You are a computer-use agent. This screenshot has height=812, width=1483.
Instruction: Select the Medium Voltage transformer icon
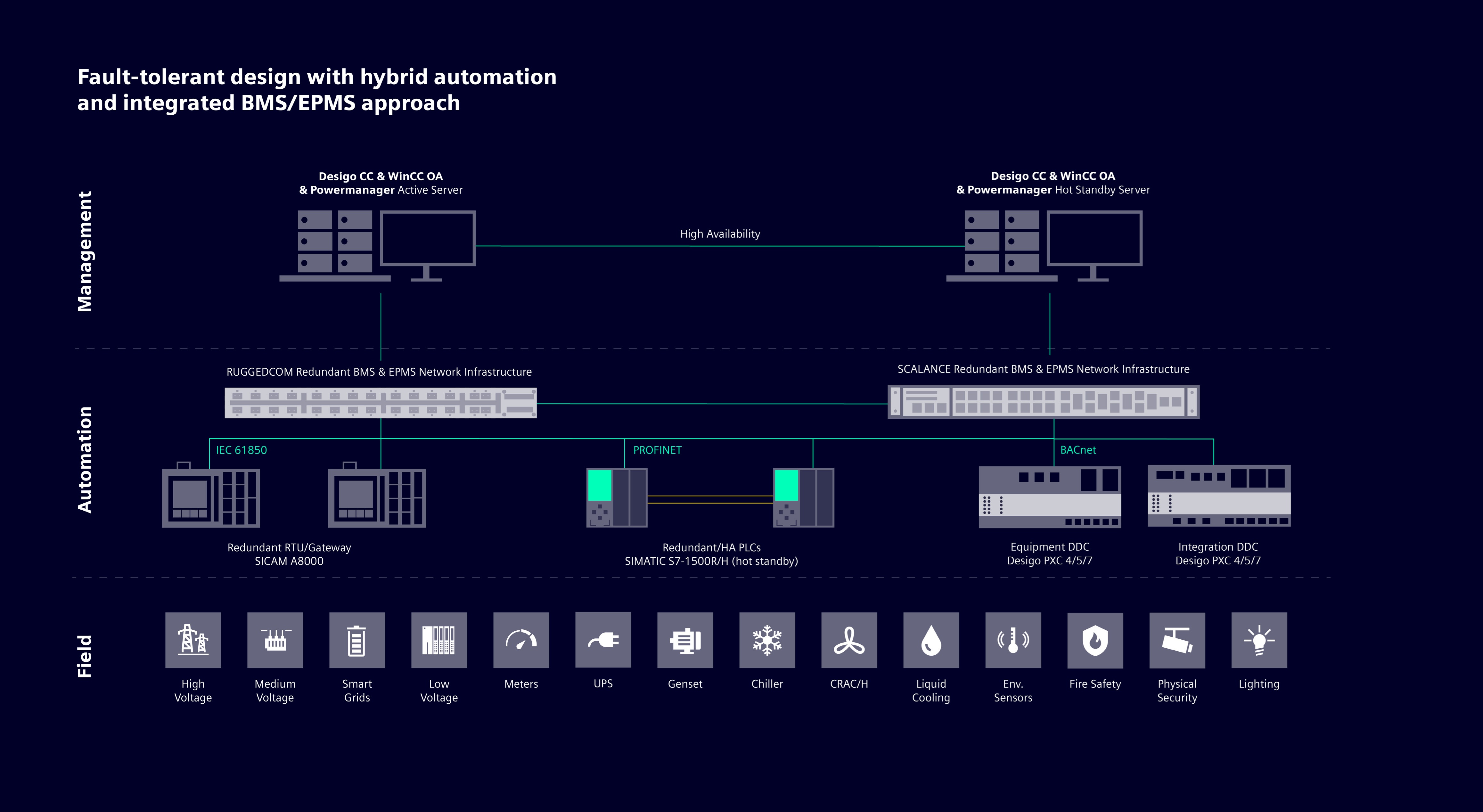pyautogui.click(x=275, y=640)
